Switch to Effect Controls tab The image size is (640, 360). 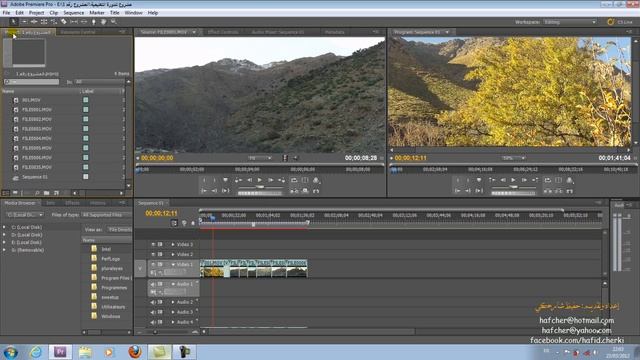223,32
